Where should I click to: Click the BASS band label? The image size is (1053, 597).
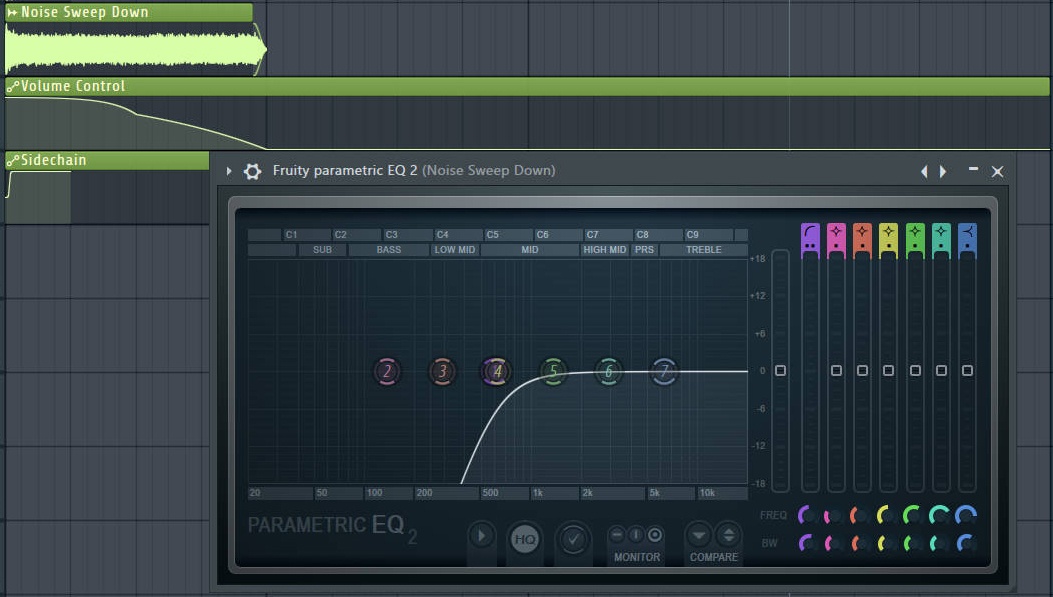pyautogui.click(x=389, y=250)
